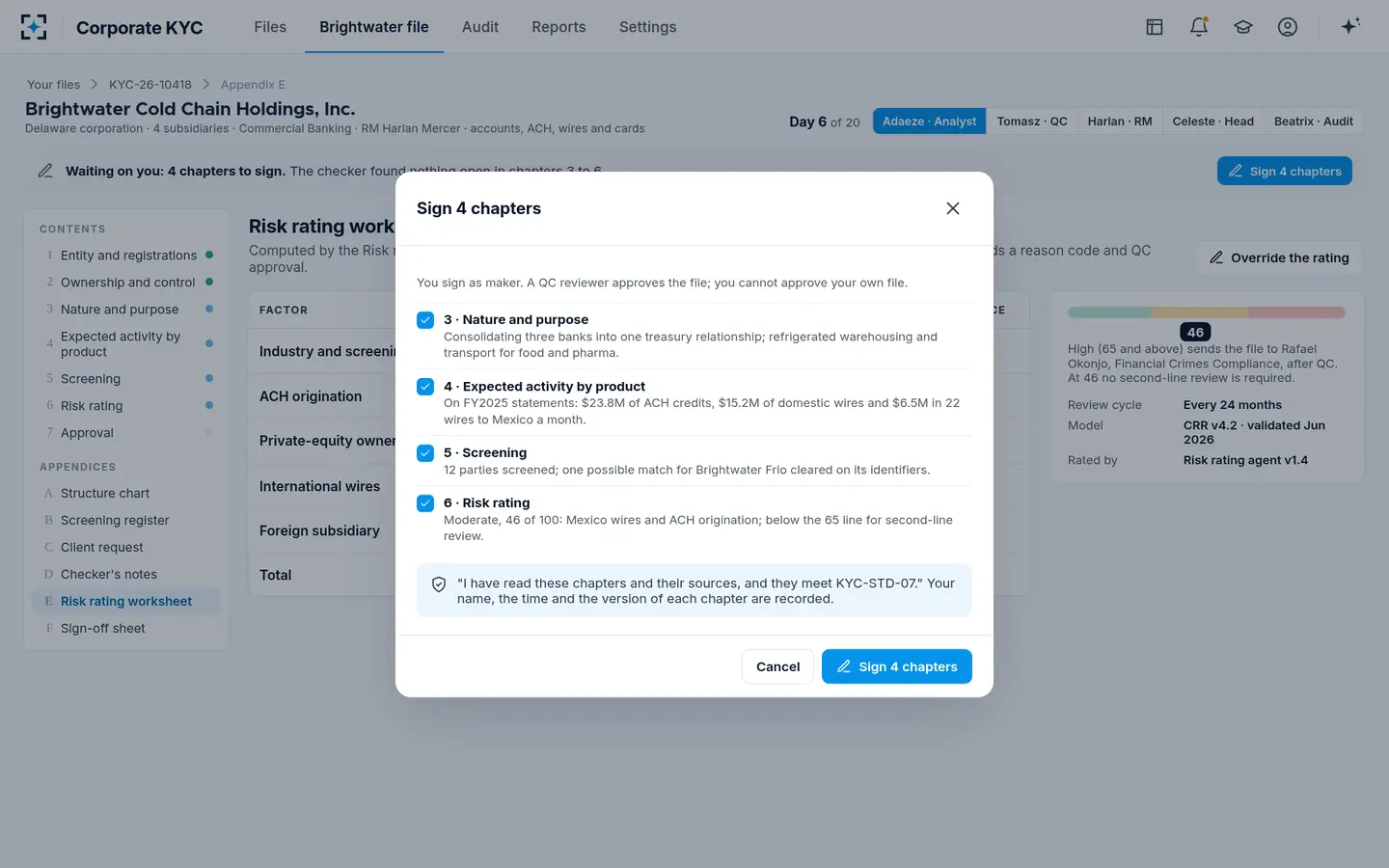Viewport: 1389px width, 868px height.
Task: Open Screening register appendix
Action: [127, 520]
